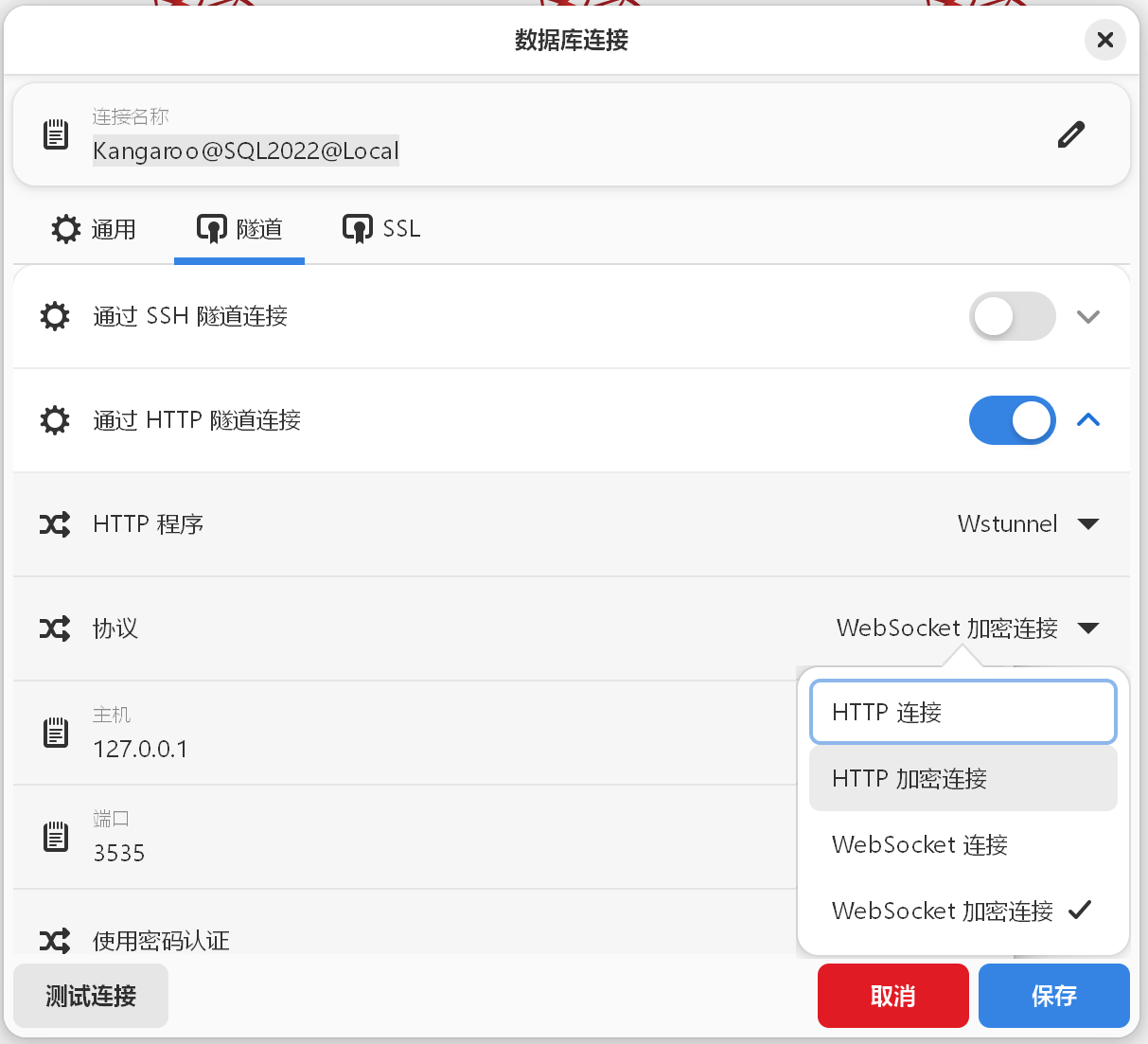Open the Wstunnel HTTP program dropdown
This screenshot has width=1148, height=1044.
[1029, 524]
